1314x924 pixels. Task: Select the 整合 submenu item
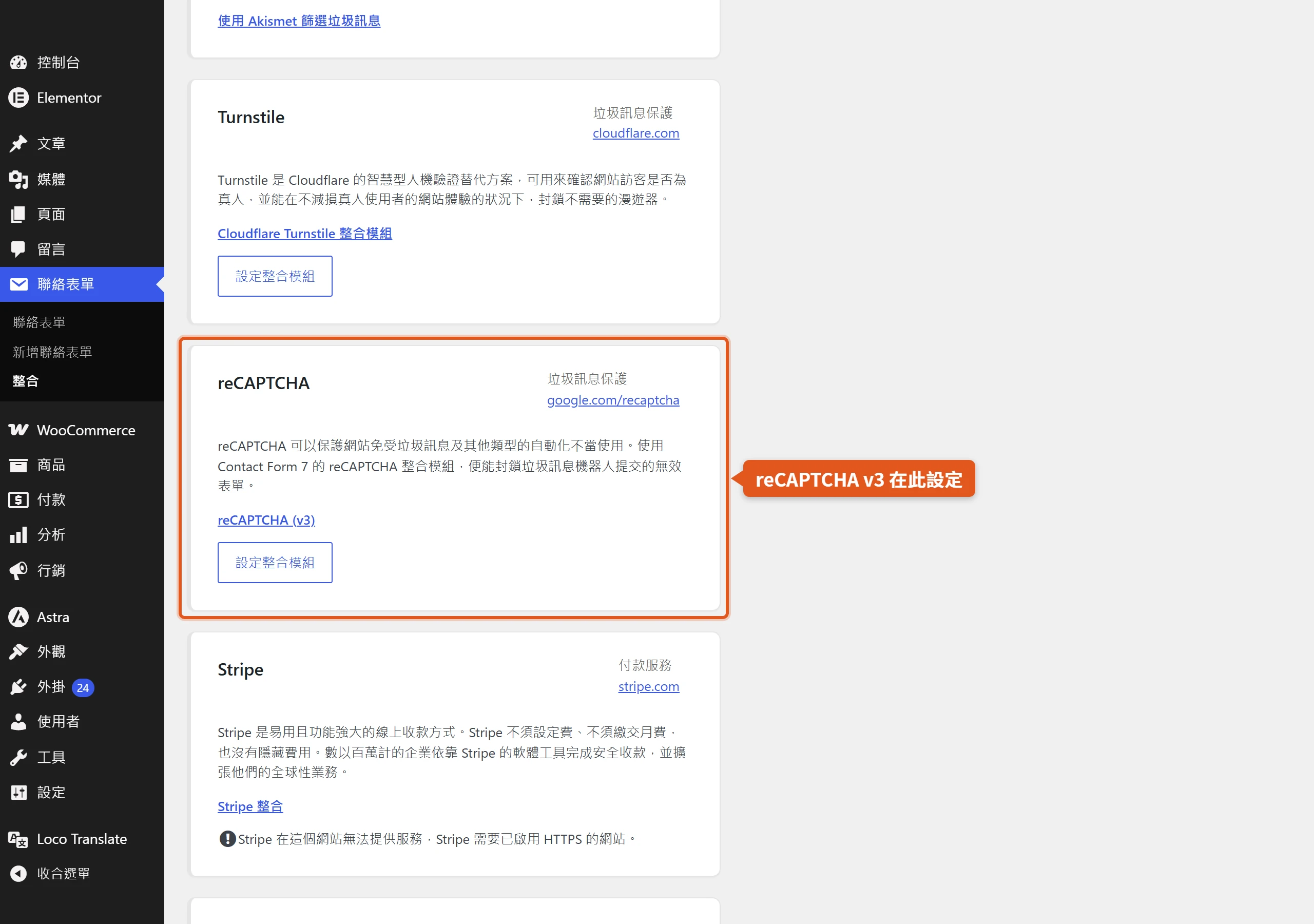click(26, 381)
